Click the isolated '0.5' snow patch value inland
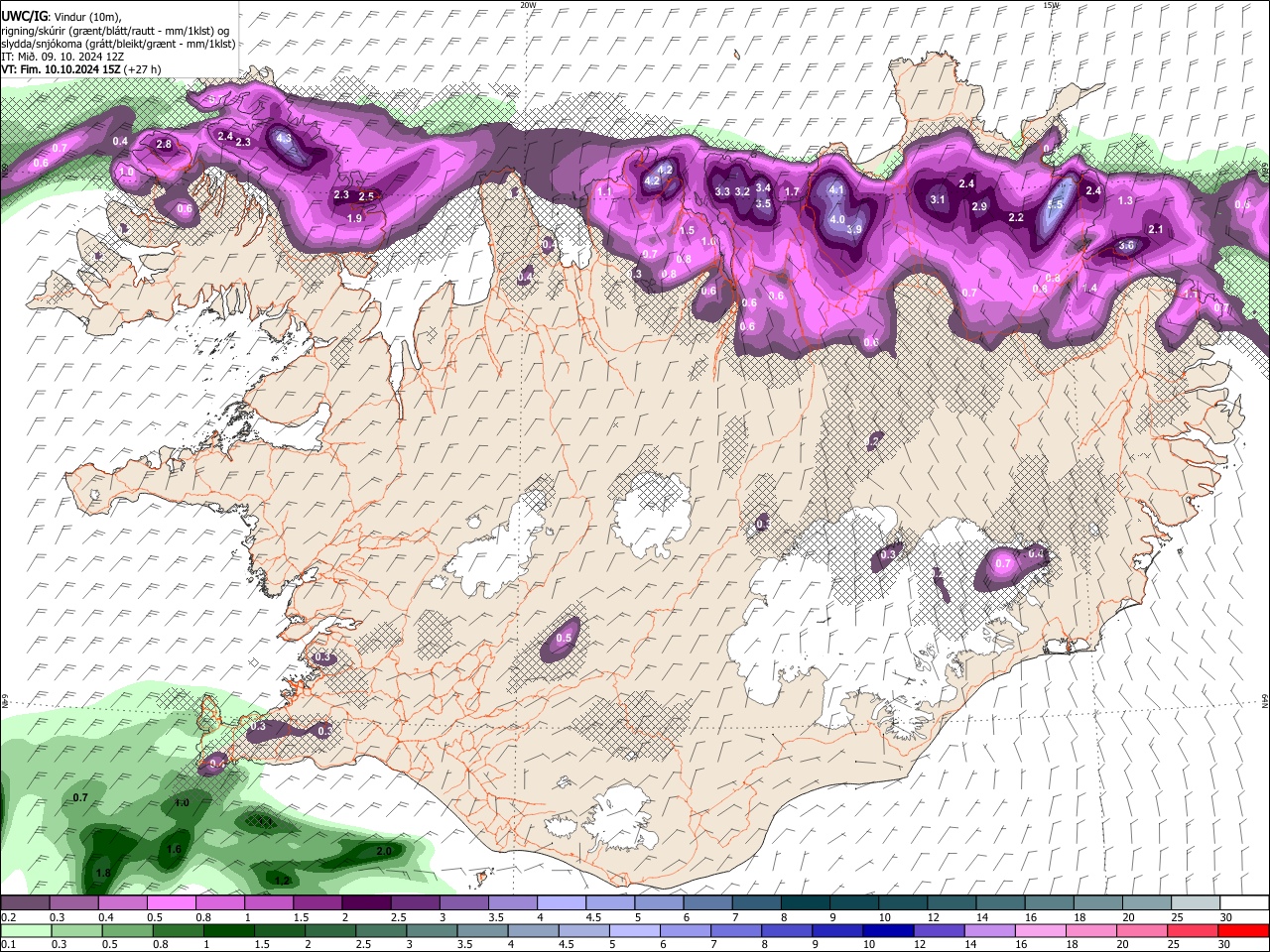Screen dimensions: 1270x952 tap(565, 638)
